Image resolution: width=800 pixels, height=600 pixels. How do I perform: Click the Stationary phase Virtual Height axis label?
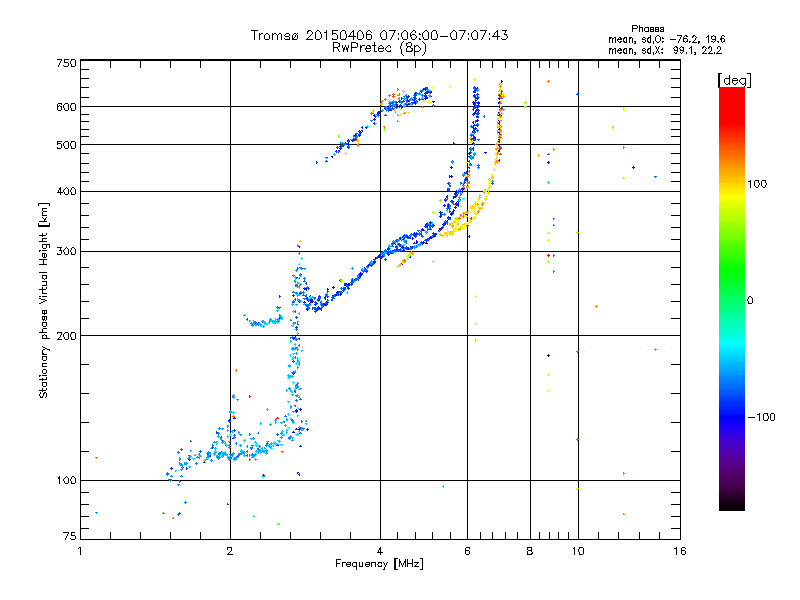click(x=44, y=301)
